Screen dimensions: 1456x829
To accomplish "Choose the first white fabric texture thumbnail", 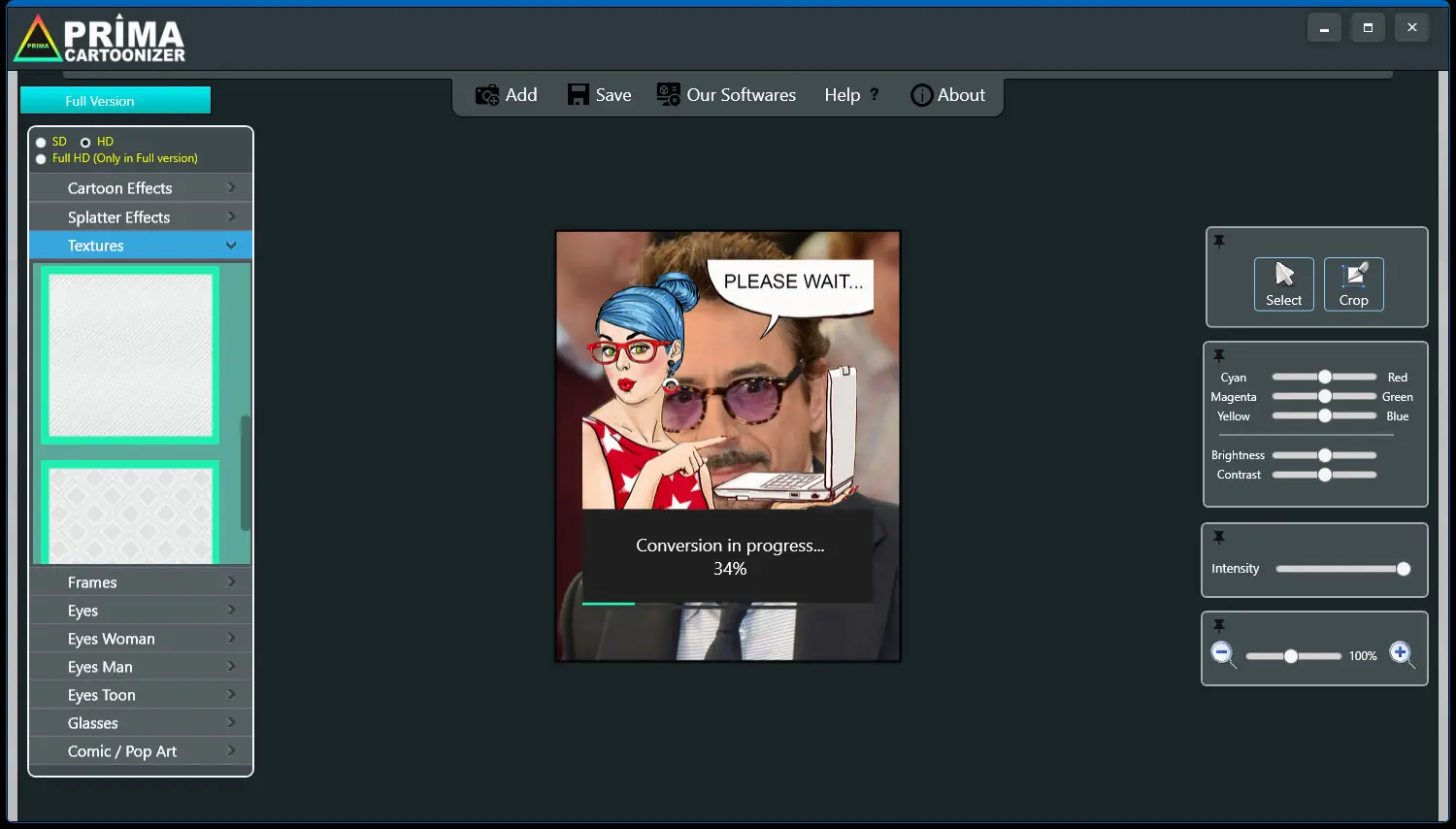I will pos(130,355).
